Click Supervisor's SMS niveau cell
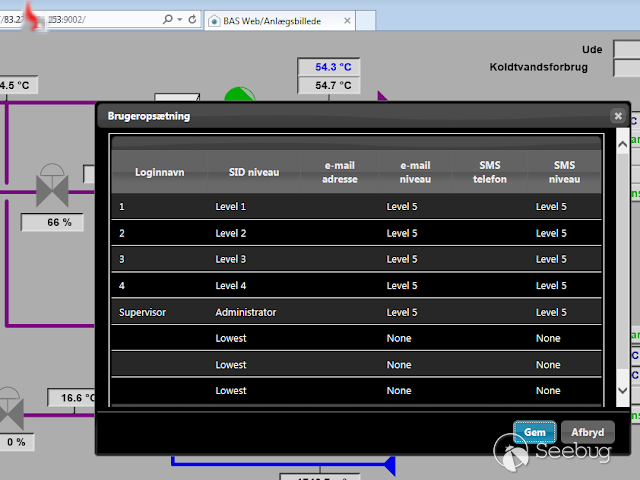640x480 pixels. 551,312
